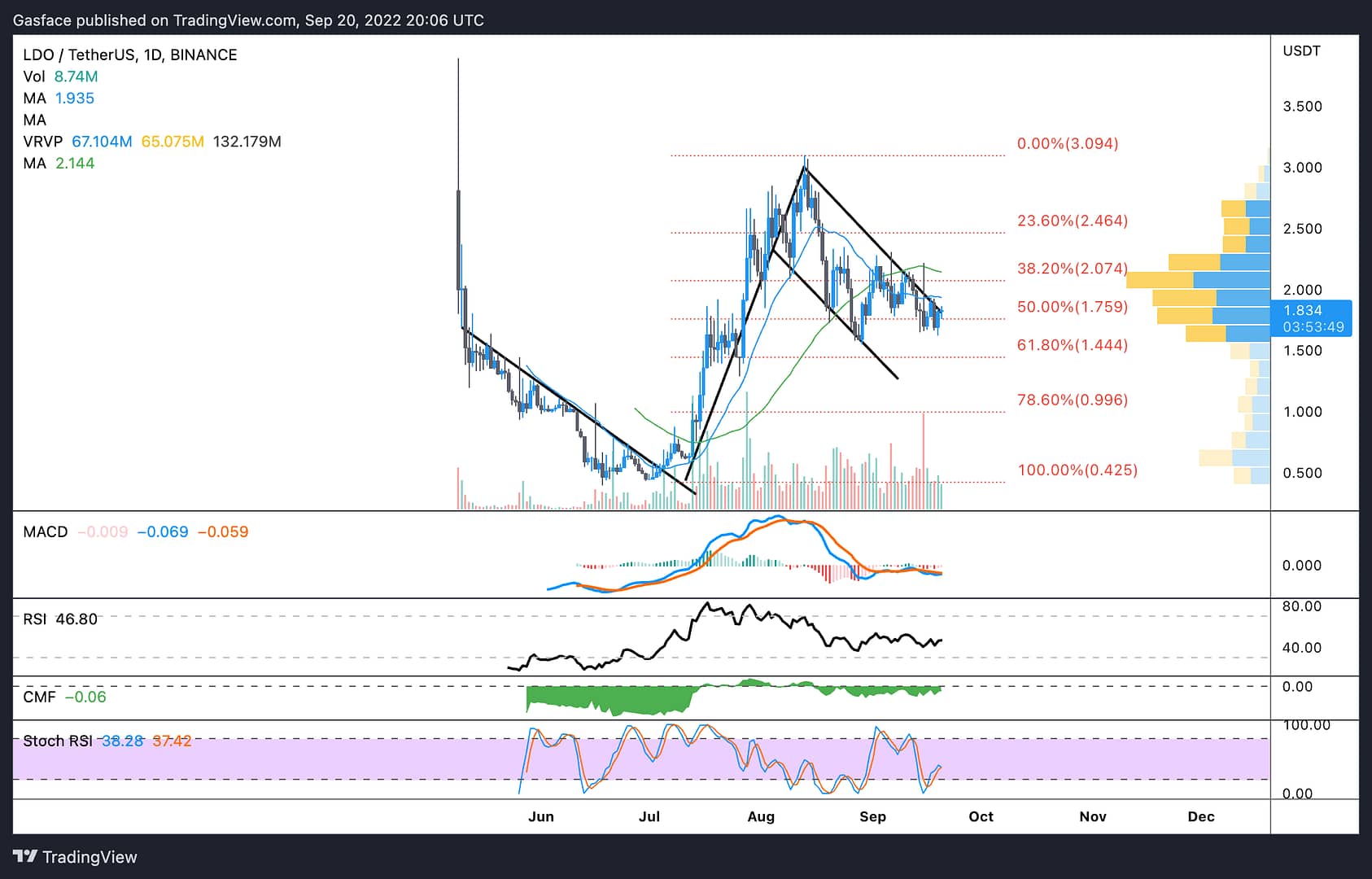Select the MA 1.935 indicator legend
The width and height of the screenshot is (1372, 879).
click(x=59, y=98)
